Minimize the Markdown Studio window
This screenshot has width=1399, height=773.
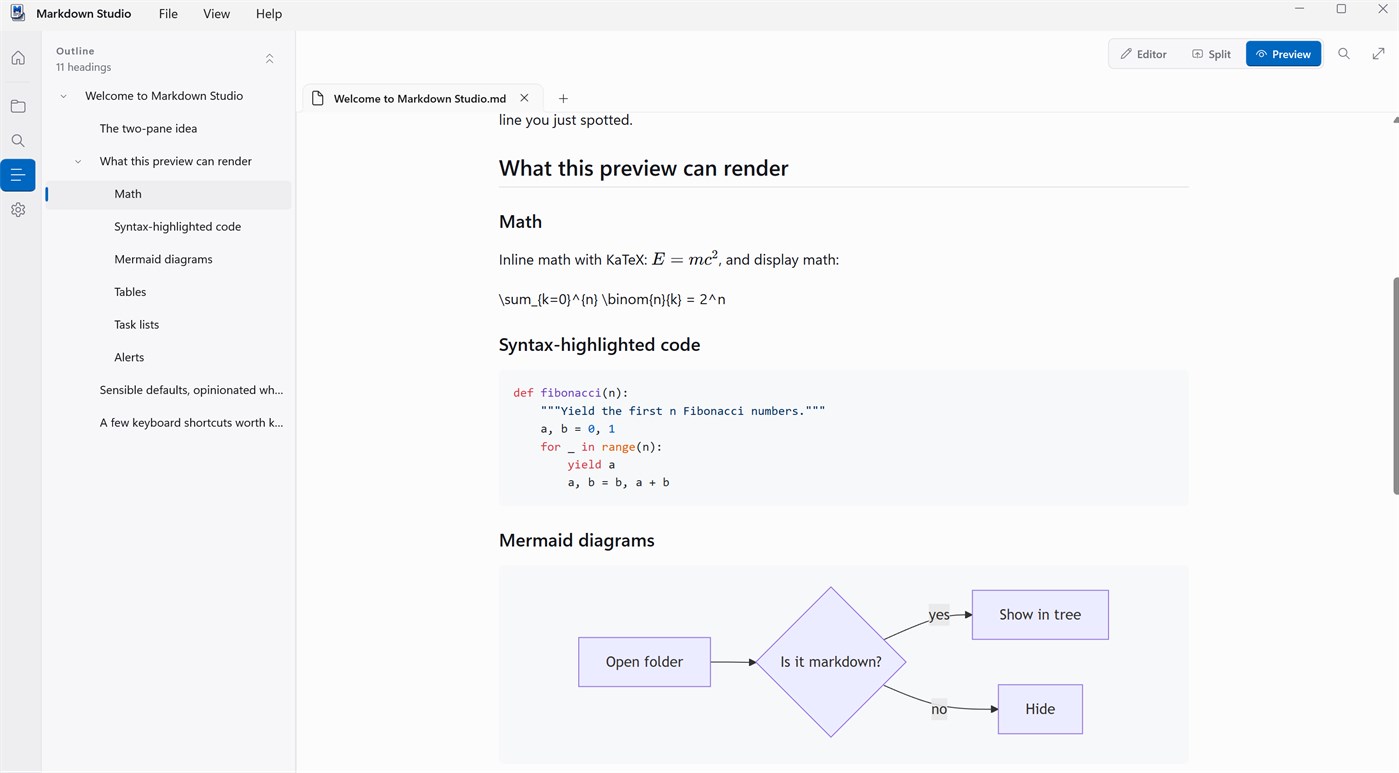click(1299, 9)
